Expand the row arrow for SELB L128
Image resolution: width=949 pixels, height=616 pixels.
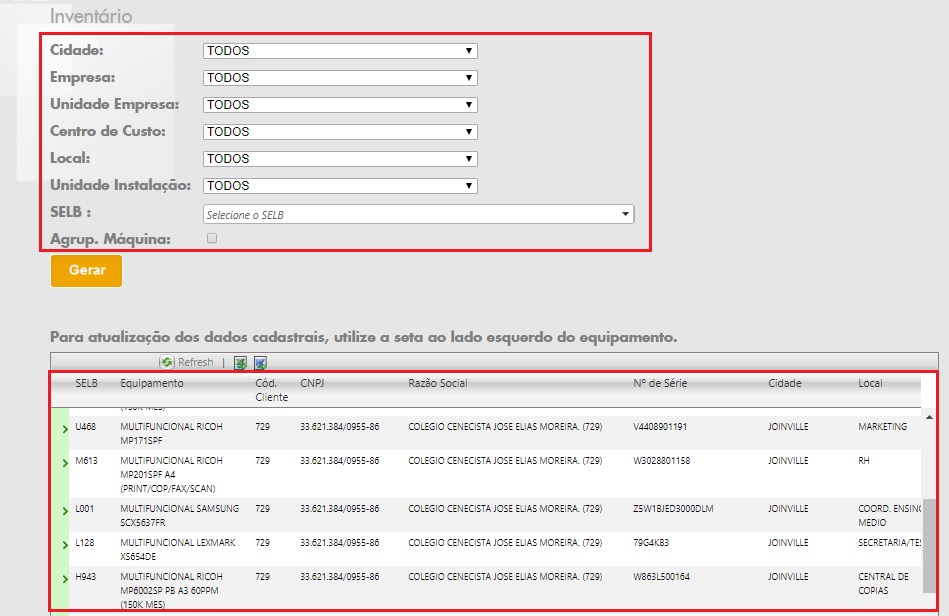[x=65, y=545]
